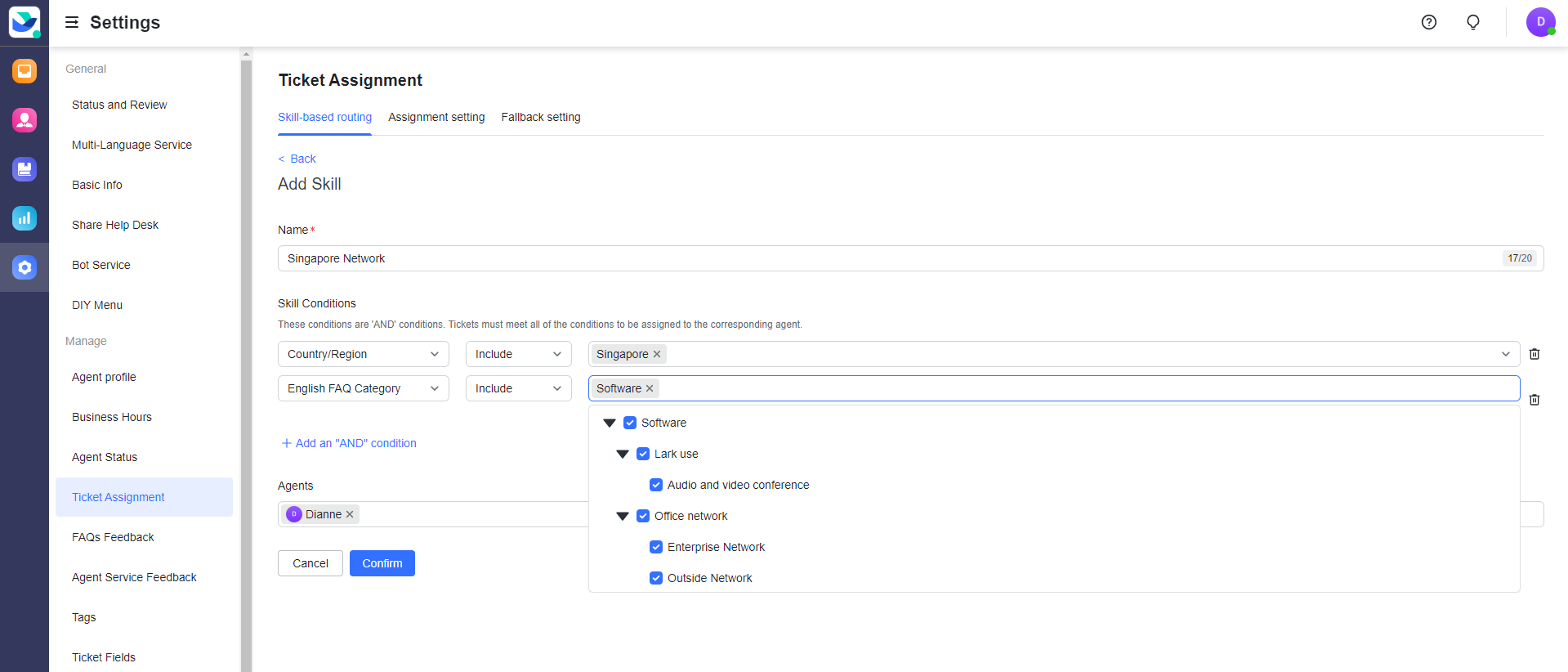The image size is (1568, 672).
Task: Open the Country/Region condition dropdown
Action: [363, 354]
